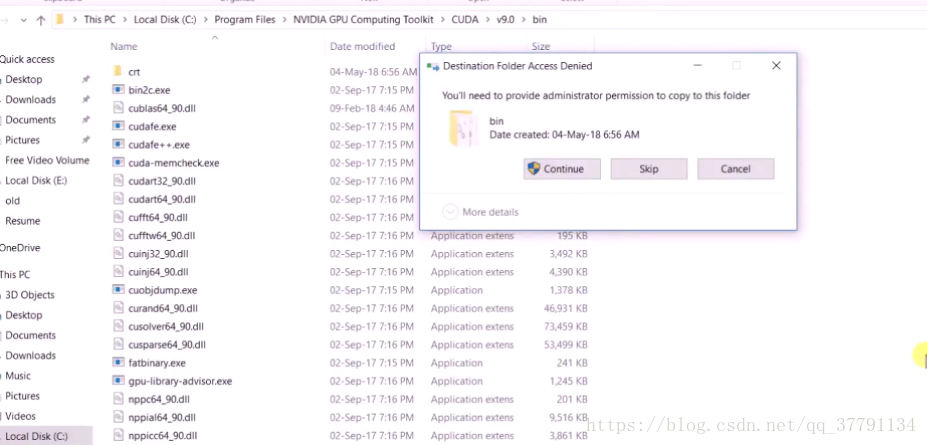Select This PC in navigation pane

click(x=15, y=274)
